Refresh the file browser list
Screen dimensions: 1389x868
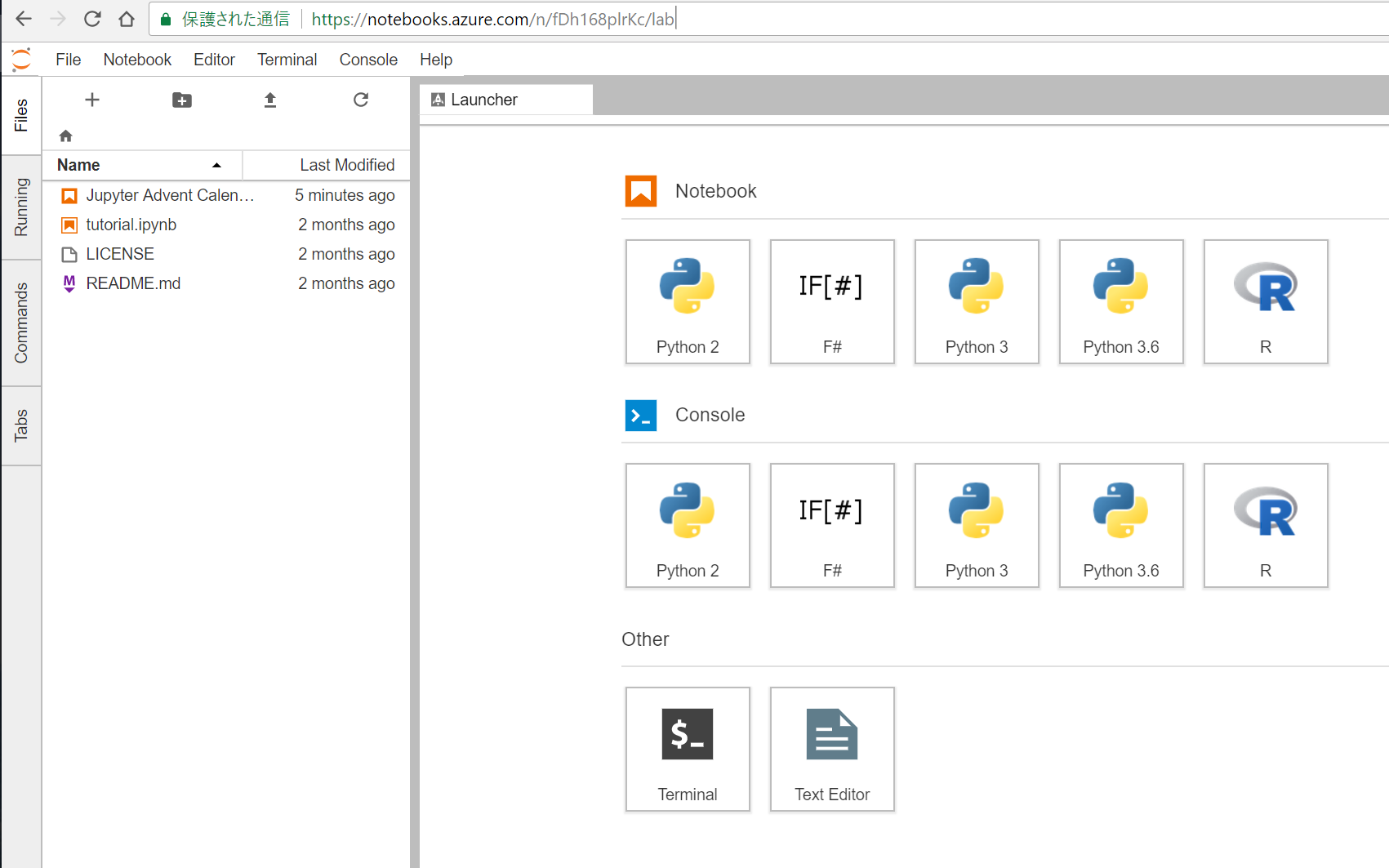click(x=361, y=100)
